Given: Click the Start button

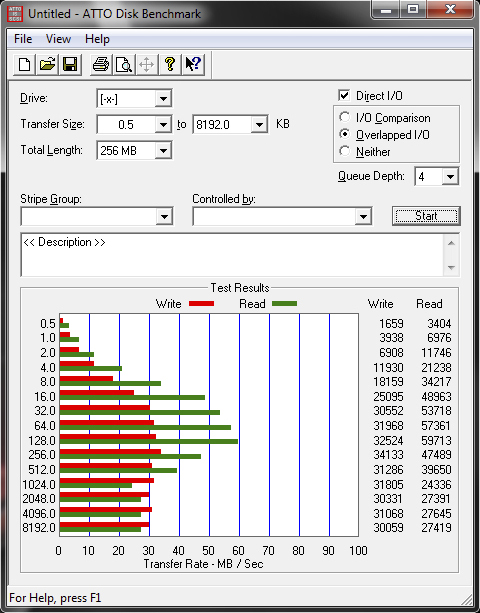Looking at the screenshot, I should 426,216.
